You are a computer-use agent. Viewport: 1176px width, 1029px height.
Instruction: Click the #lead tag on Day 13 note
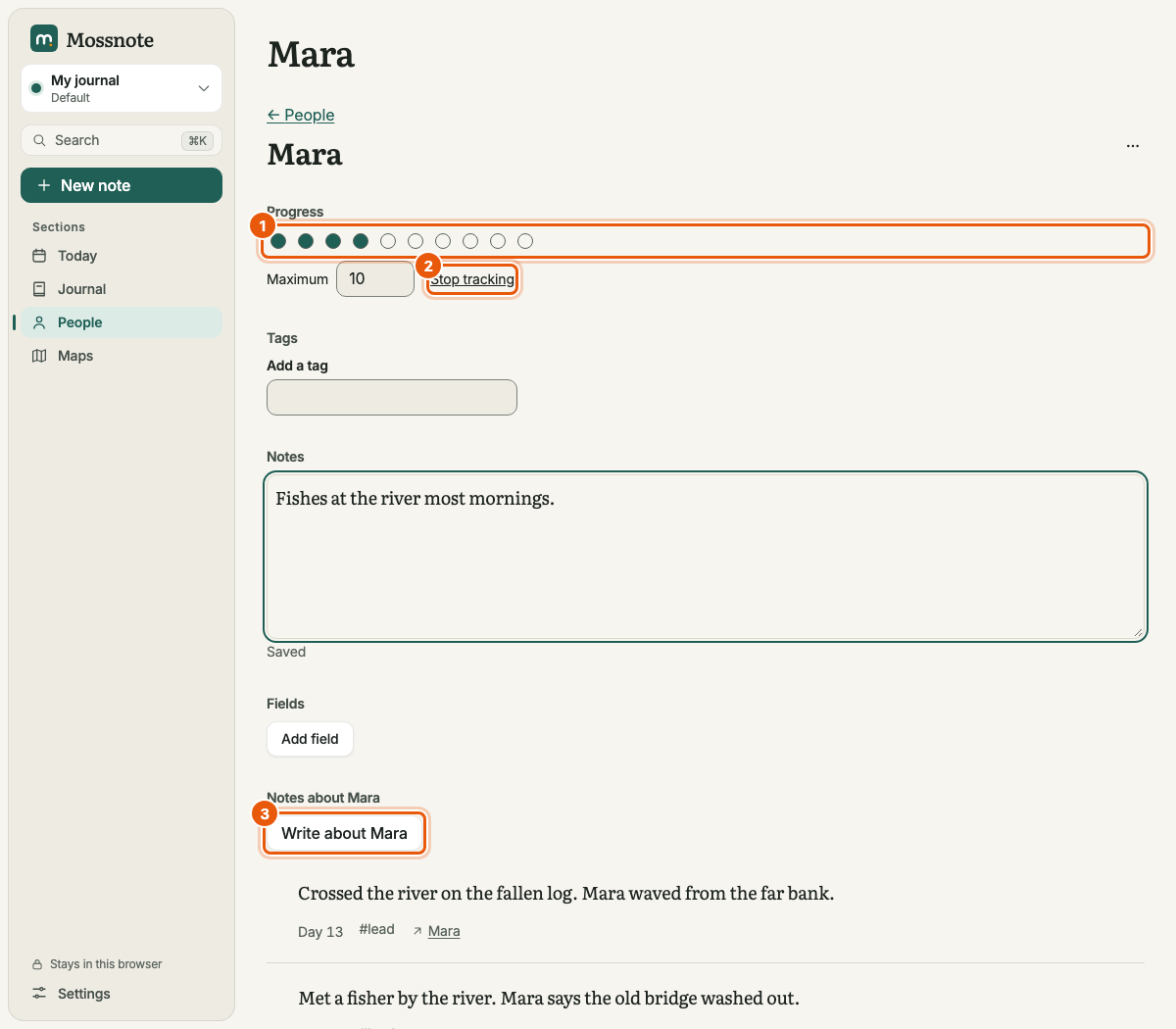[x=376, y=929]
